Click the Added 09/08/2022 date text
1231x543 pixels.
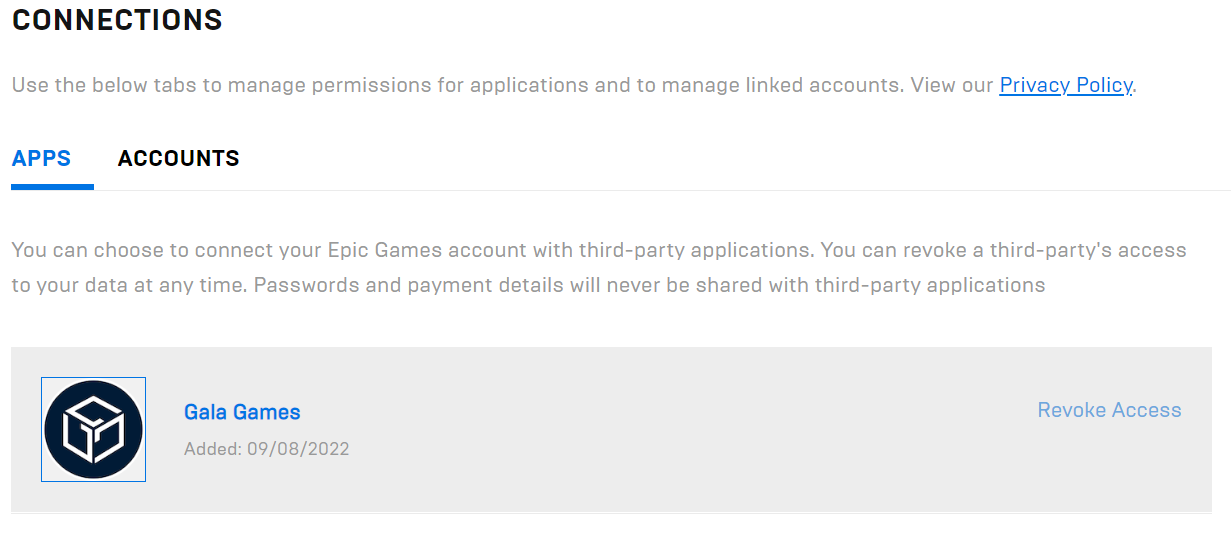pyautogui.click(x=266, y=449)
